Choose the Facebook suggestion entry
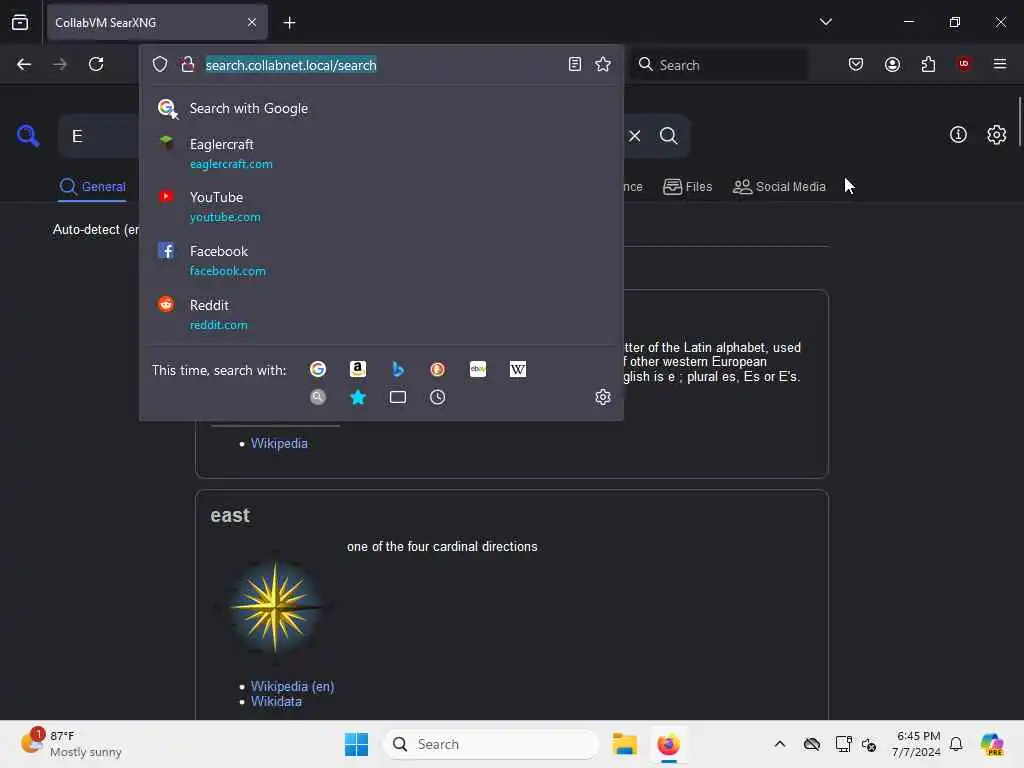 tap(381, 261)
